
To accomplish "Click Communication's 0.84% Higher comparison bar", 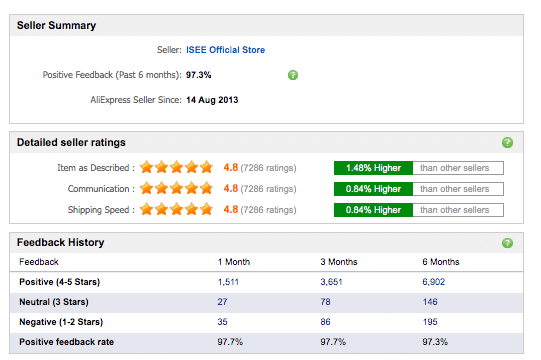I will pyautogui.click(x=419, y=189).
